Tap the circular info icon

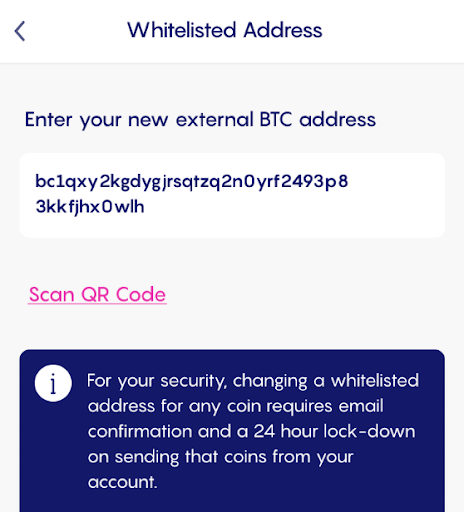coord(53,383)
